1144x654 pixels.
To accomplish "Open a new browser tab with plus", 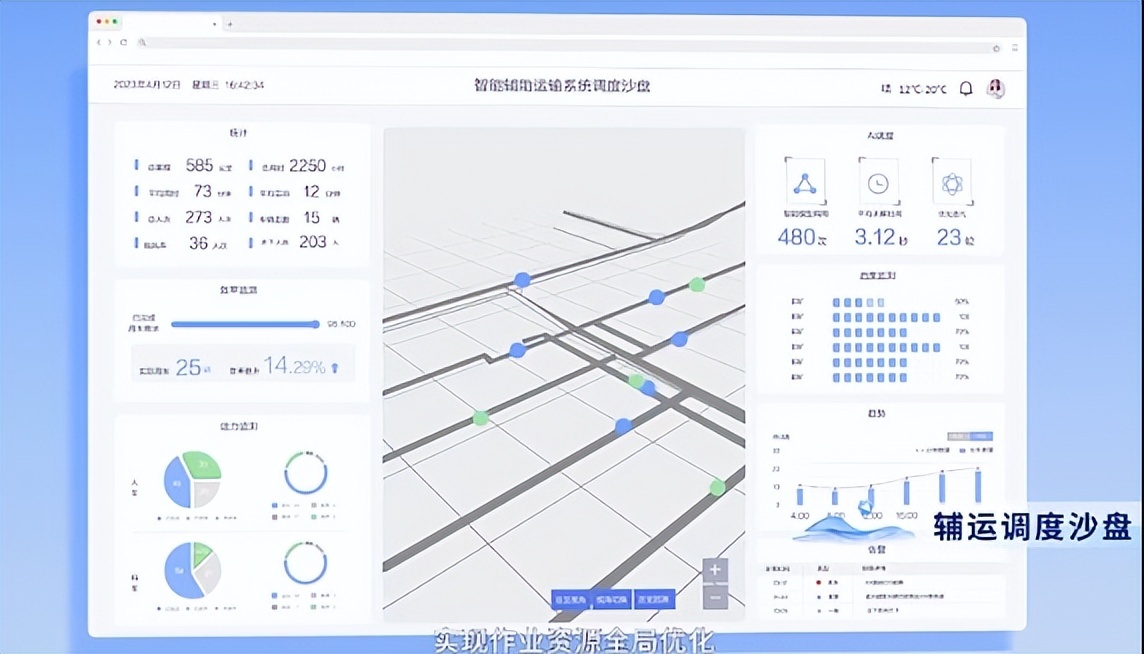I will [230, 23].
